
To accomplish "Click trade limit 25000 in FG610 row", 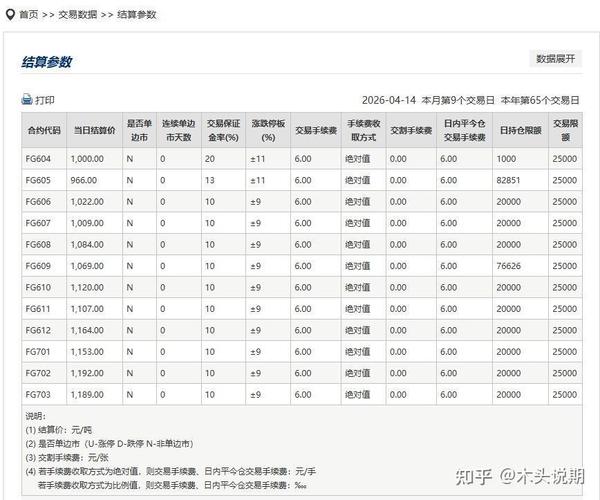I will click(x=565, y=287).
